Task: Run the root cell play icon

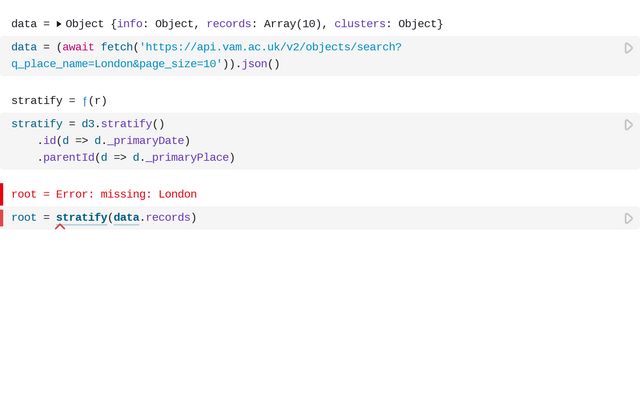Action: (628, 218)
